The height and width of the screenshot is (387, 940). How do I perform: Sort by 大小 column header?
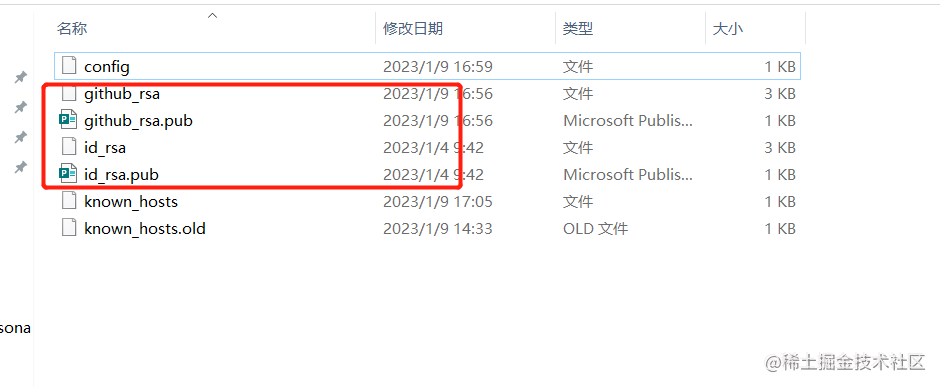(x=728, y=28)
